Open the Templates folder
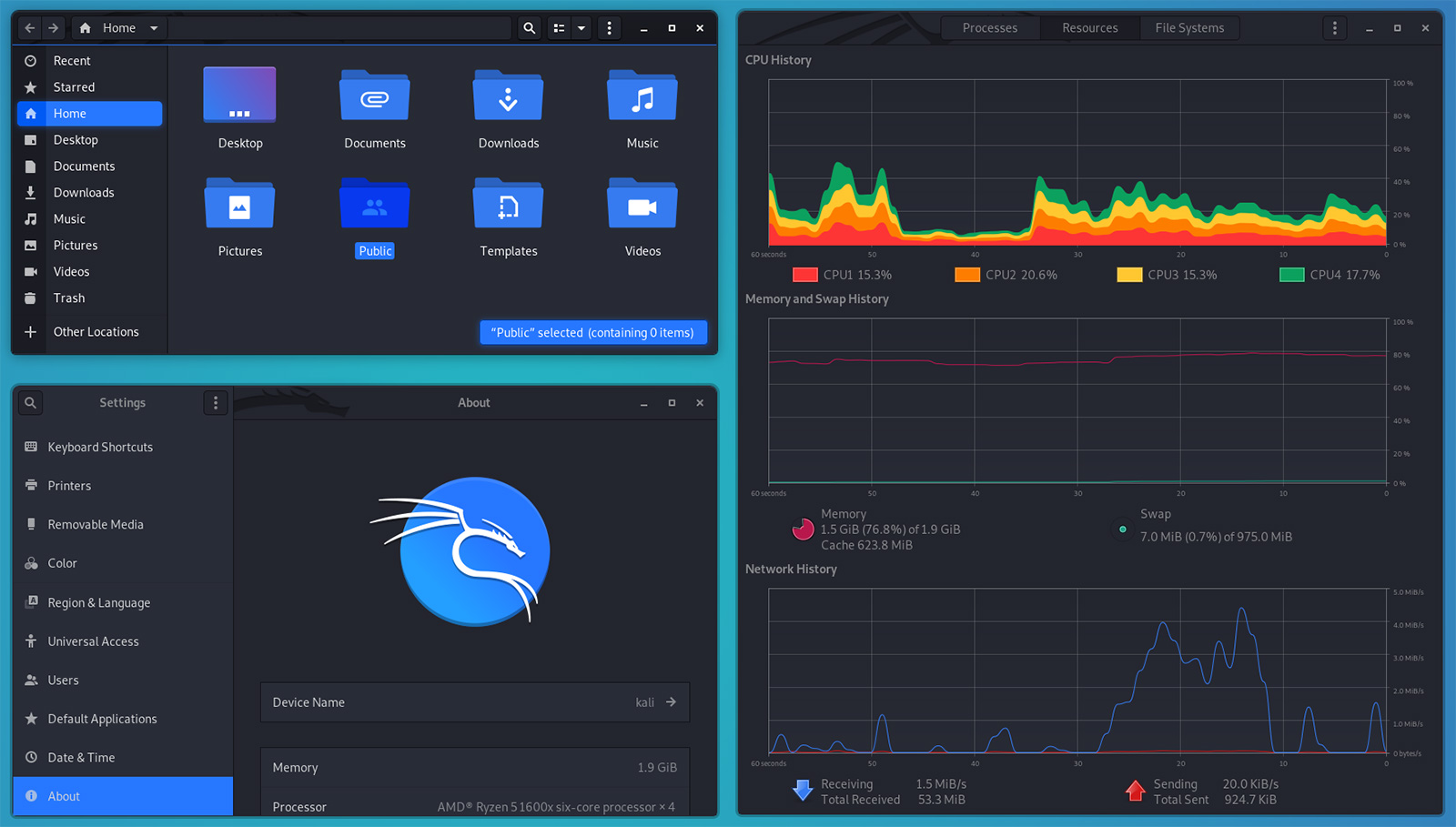Viewport: 1456px width, 827px height. 508,203
